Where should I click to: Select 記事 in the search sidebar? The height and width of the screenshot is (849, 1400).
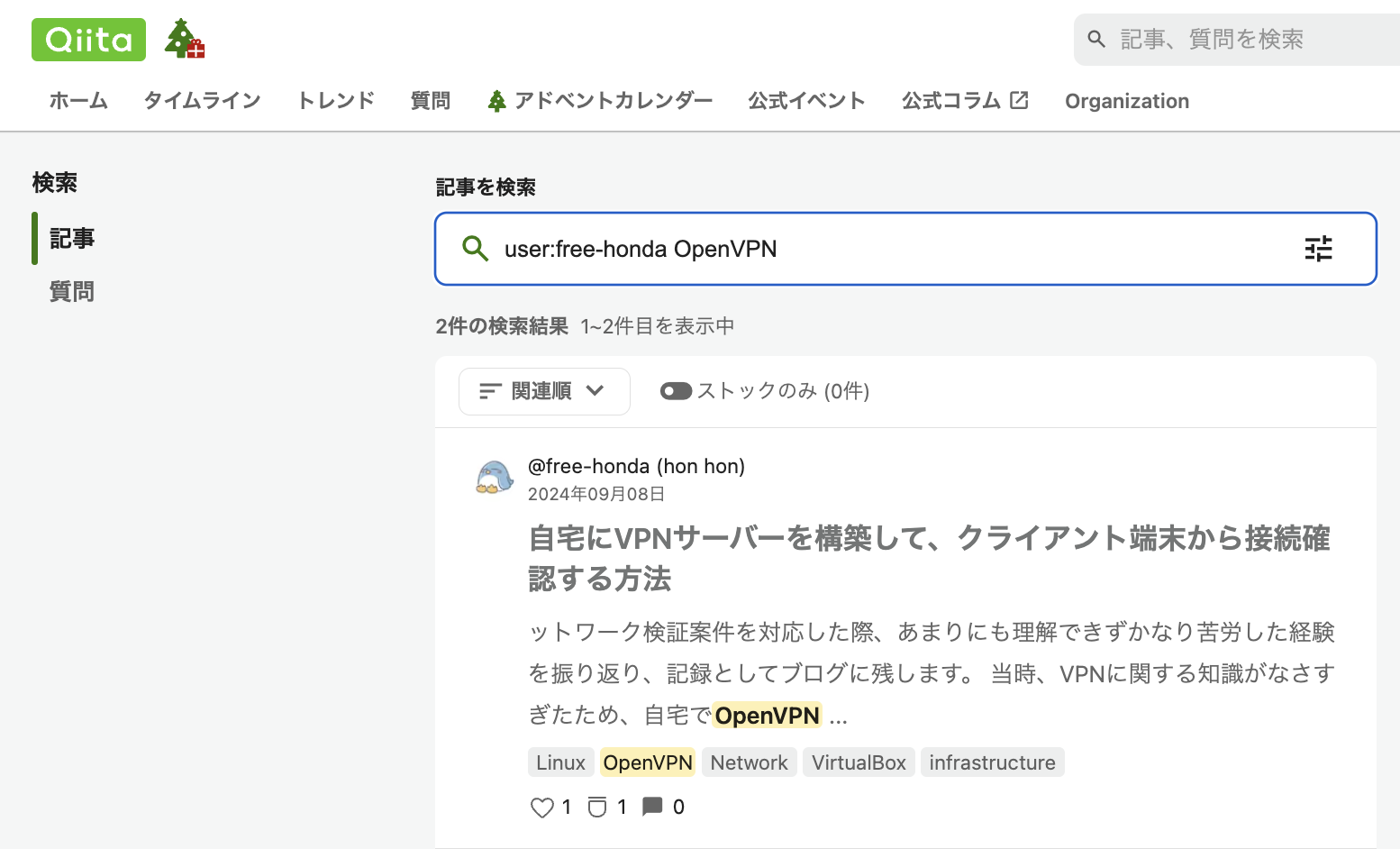[71, 238]
